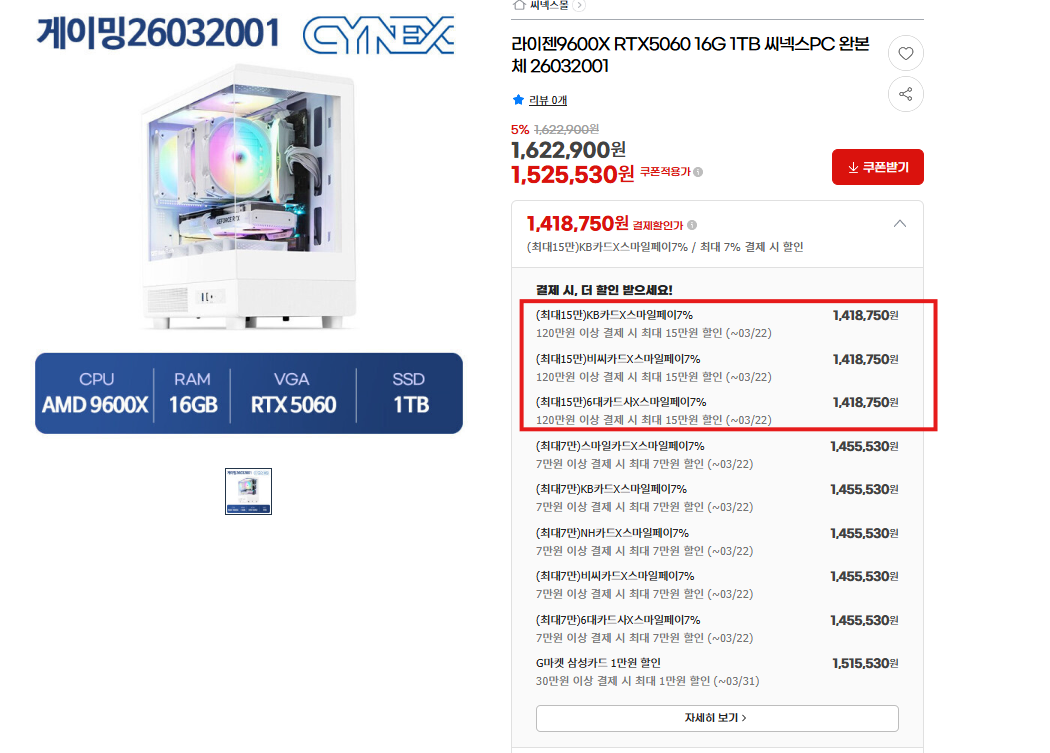Click info icon beside 결제할인가
This screenshot has width=1050, height=753.
(x=692, y=225)
